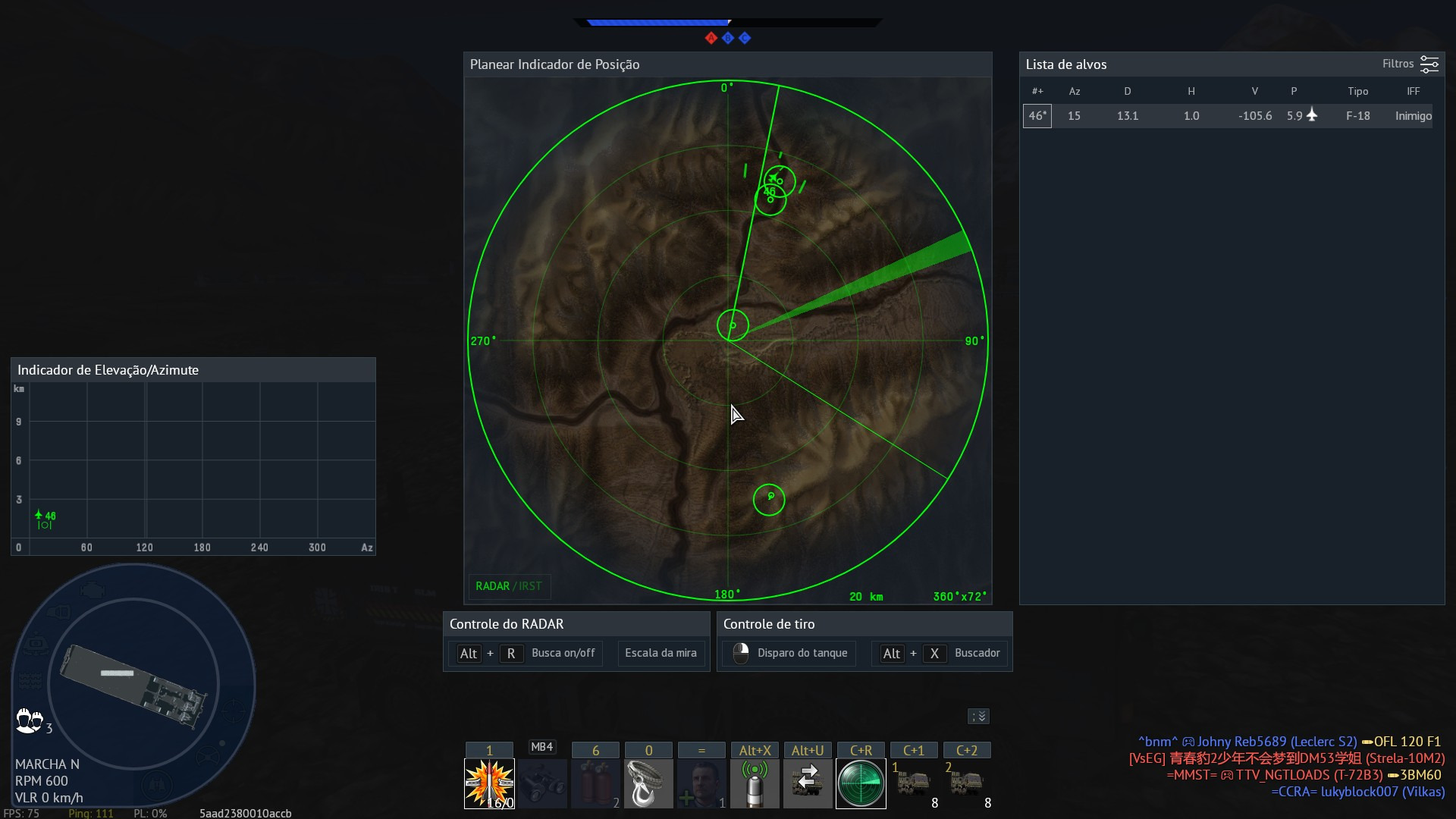Click the Disparo do tanque button

click(x=802, y=653)
